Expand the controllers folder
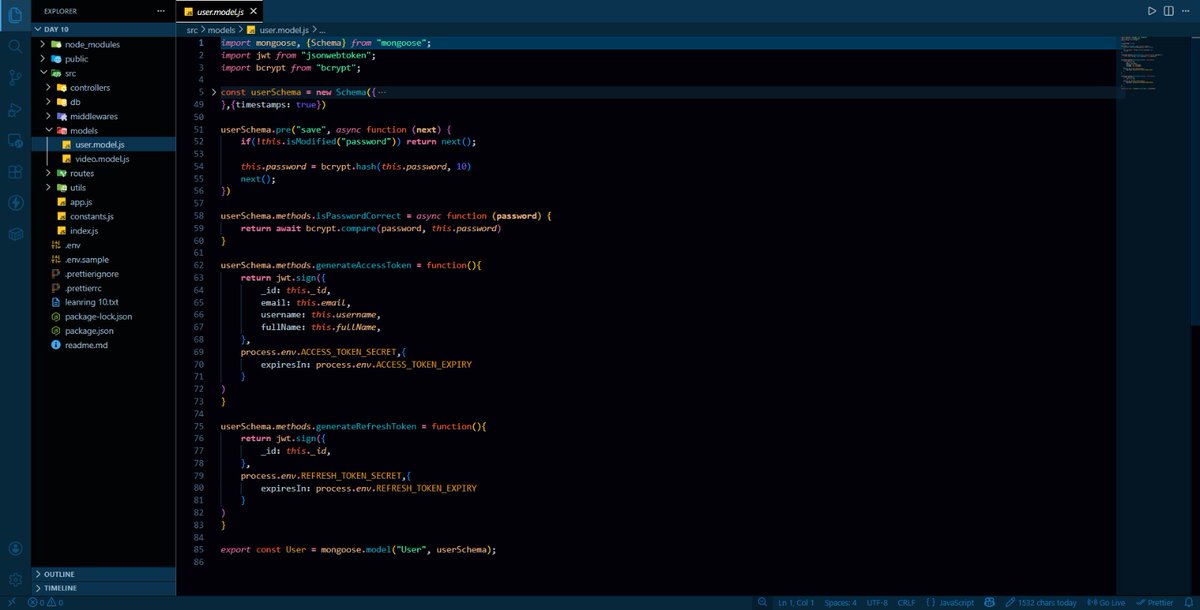Image resolution: width=1200 pixels, height=610 pixels. (x=103, y=87)
